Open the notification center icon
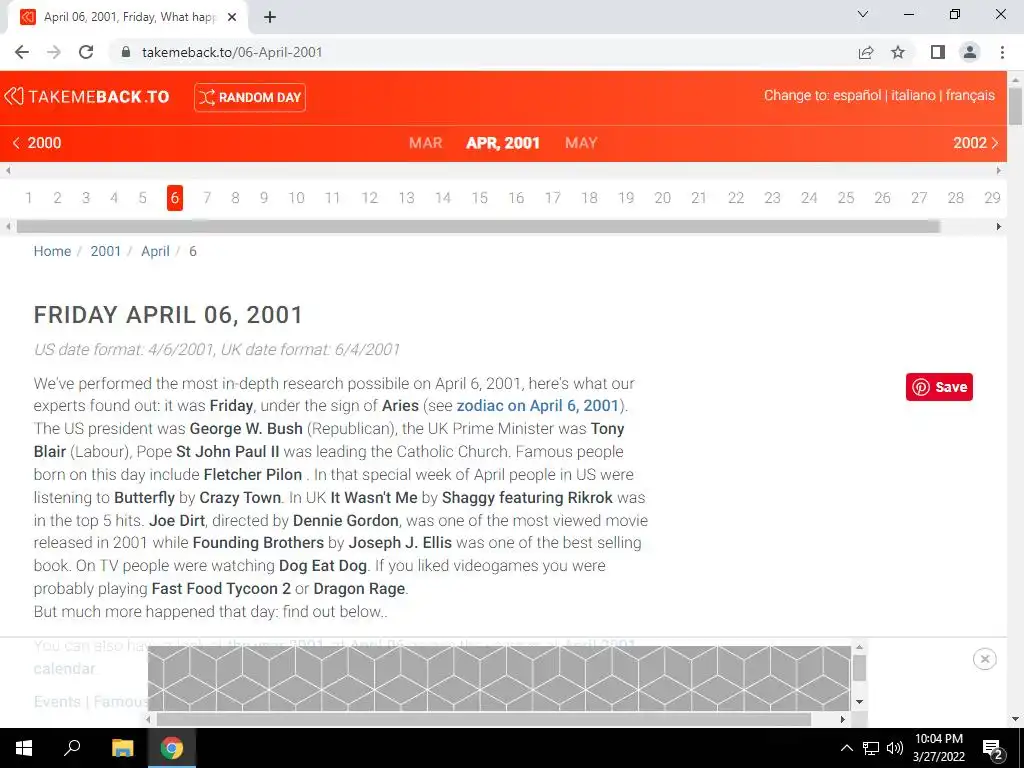1024x768 pixels. pos(992,748)
